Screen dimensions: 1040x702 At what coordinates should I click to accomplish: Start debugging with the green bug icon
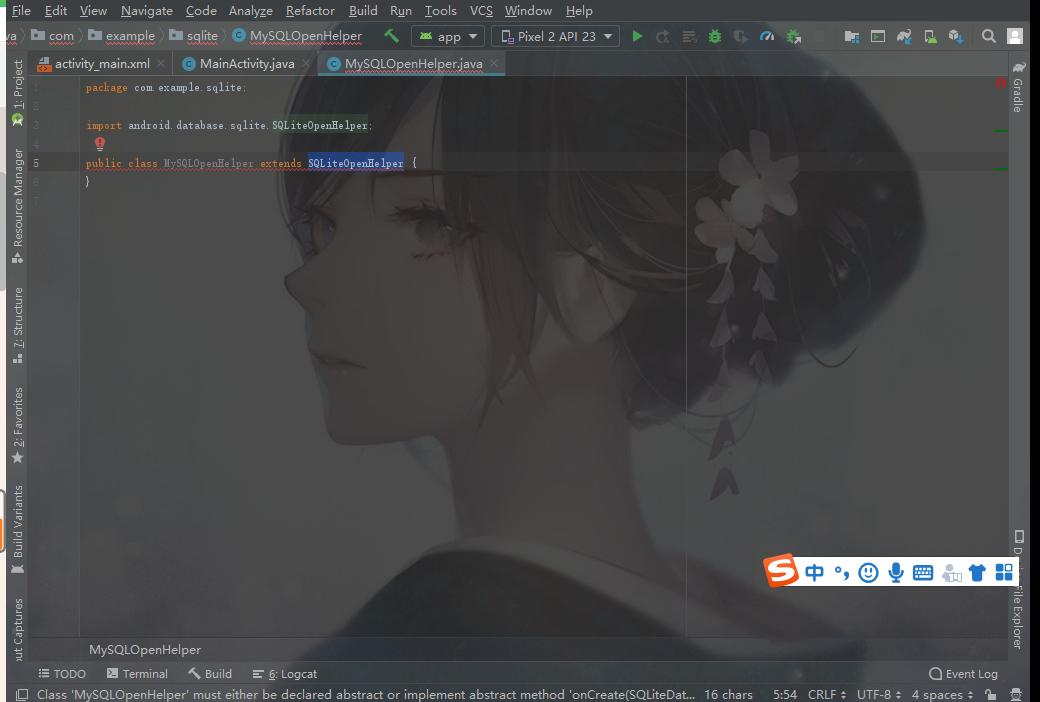[714, 36]
